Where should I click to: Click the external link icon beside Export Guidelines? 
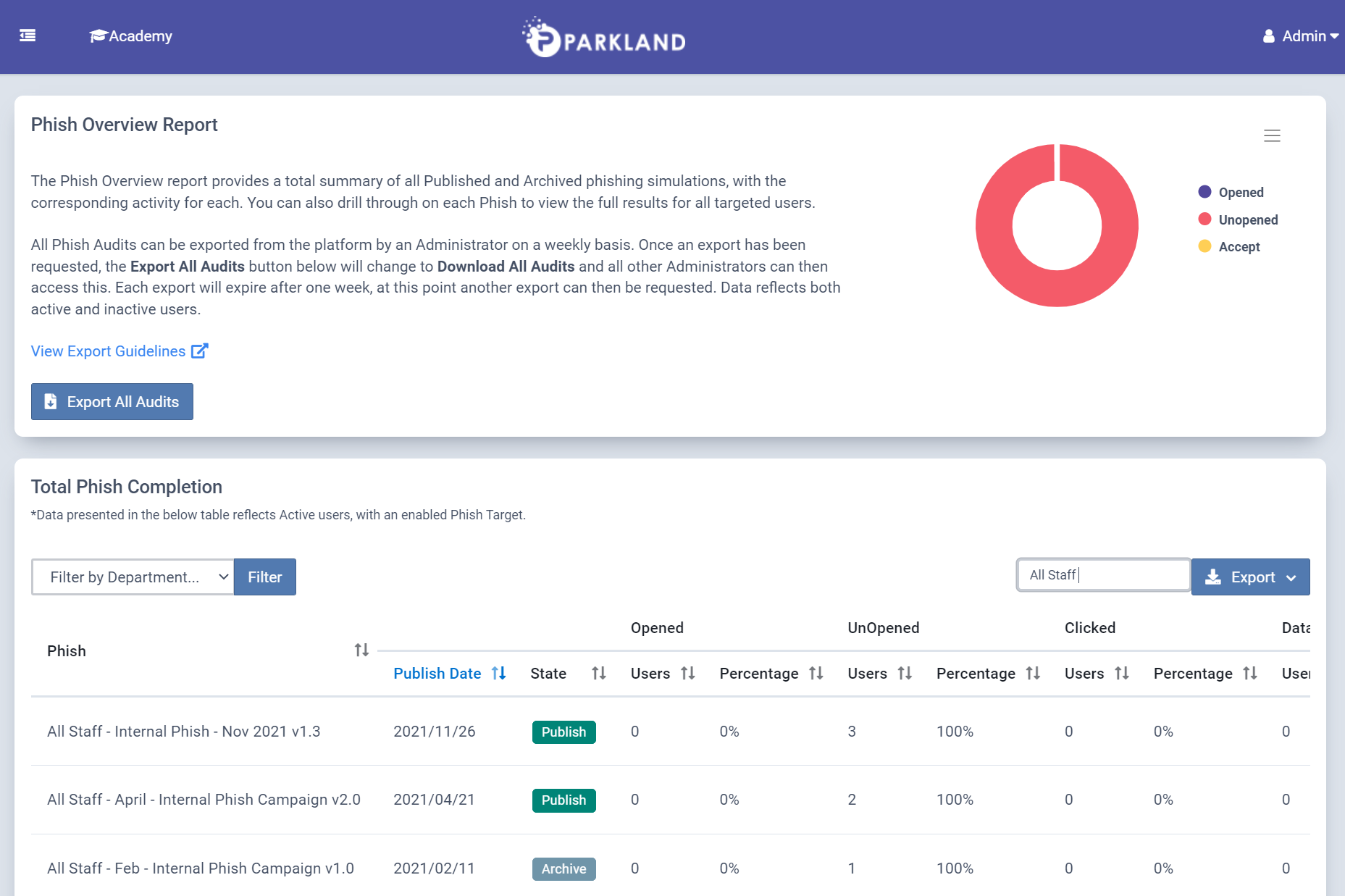coord(199,351)
